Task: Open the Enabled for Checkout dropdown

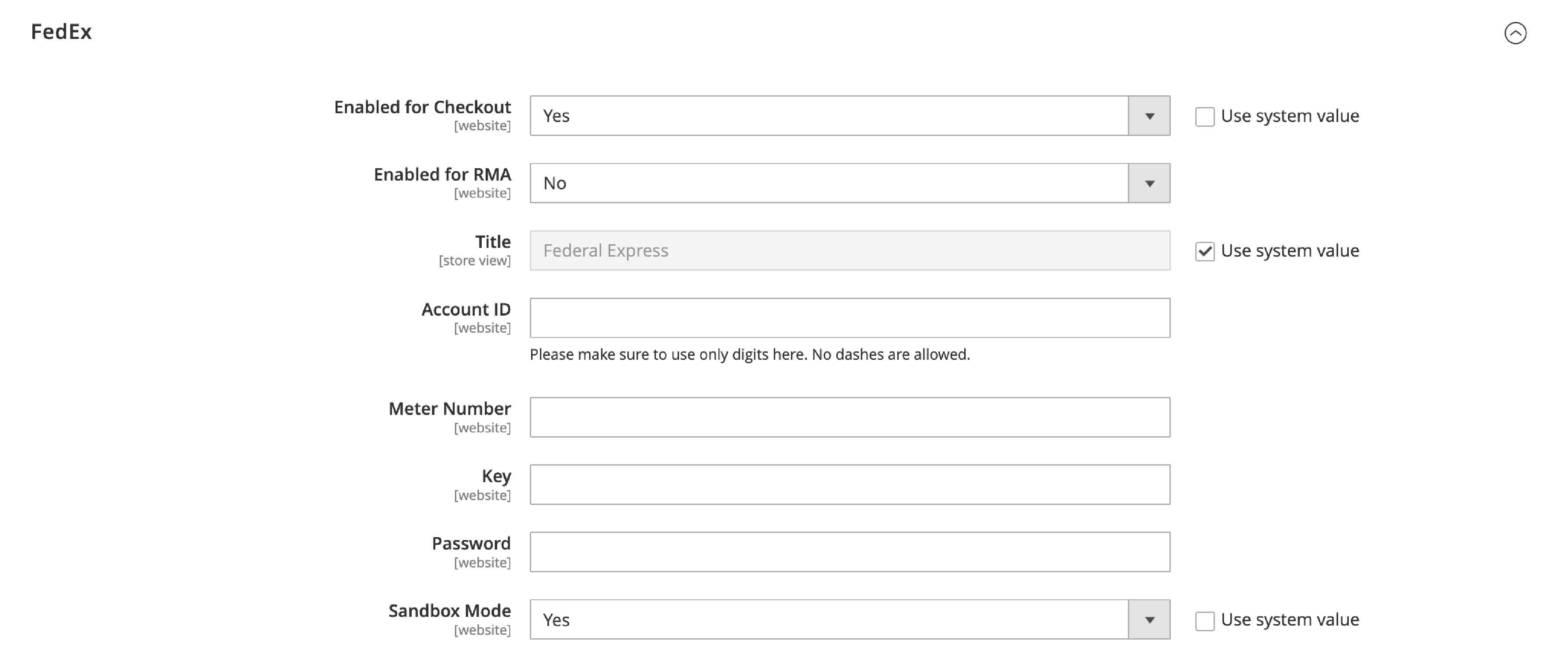Action: click(850, 115)
